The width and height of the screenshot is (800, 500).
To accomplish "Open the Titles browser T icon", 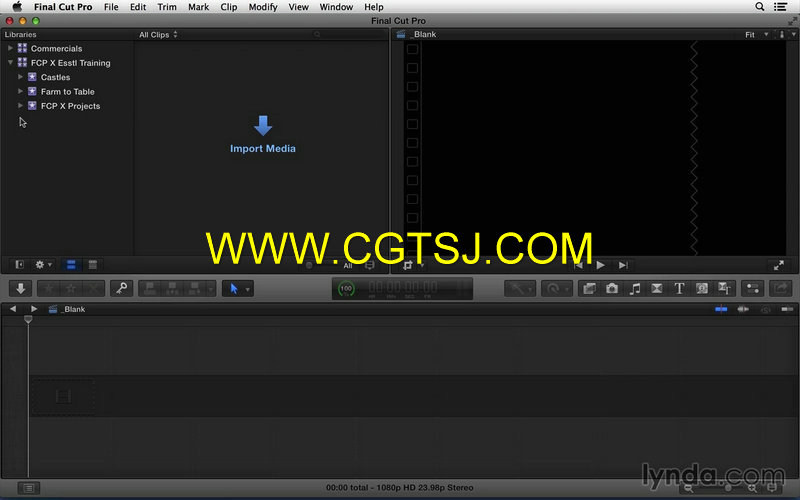I will click(x=679, y=289).
